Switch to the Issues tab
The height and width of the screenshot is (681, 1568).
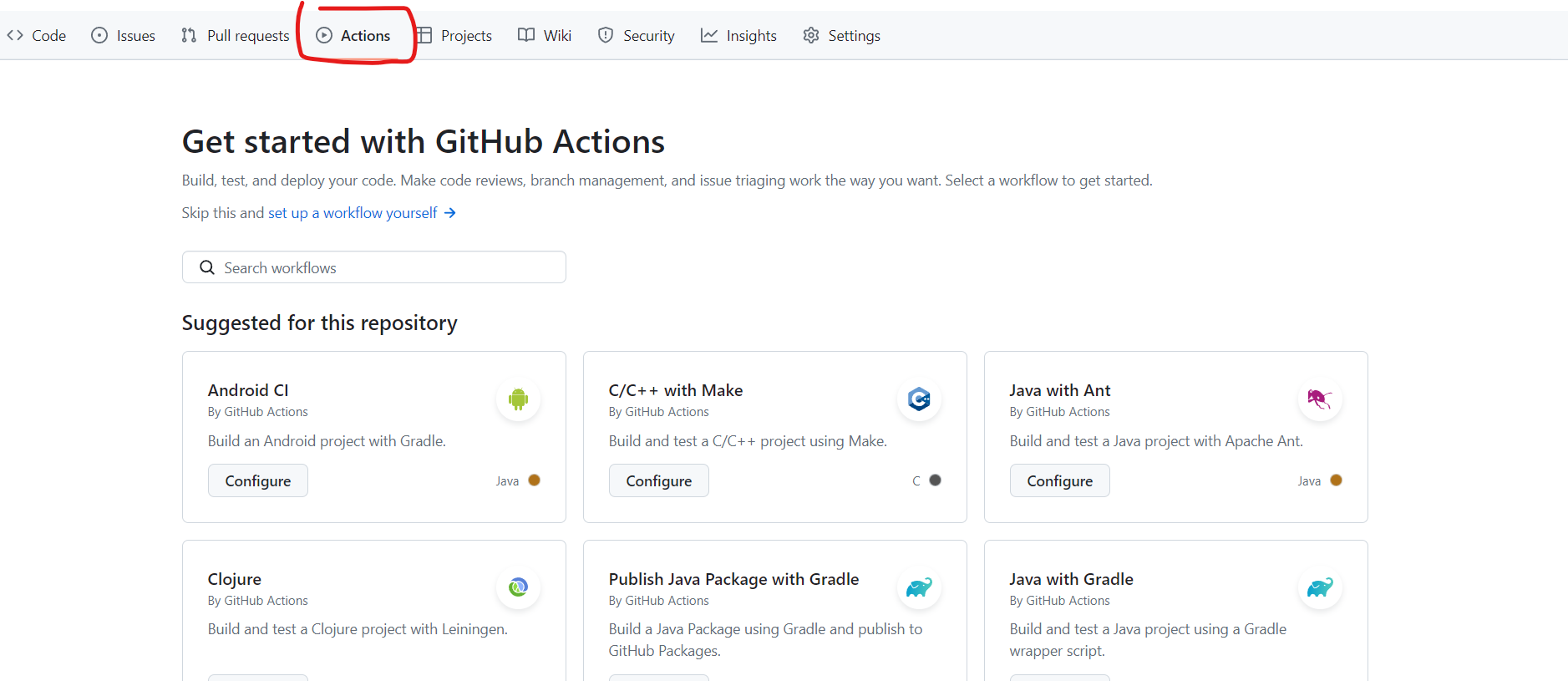(124, 36)
